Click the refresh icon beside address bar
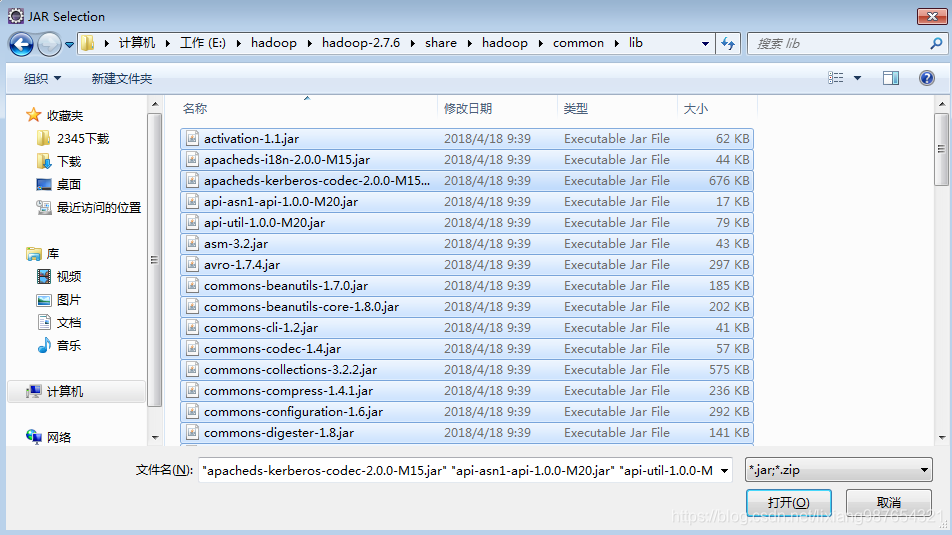Viewport: 952px width, 535px height. (x=728, y=44)
